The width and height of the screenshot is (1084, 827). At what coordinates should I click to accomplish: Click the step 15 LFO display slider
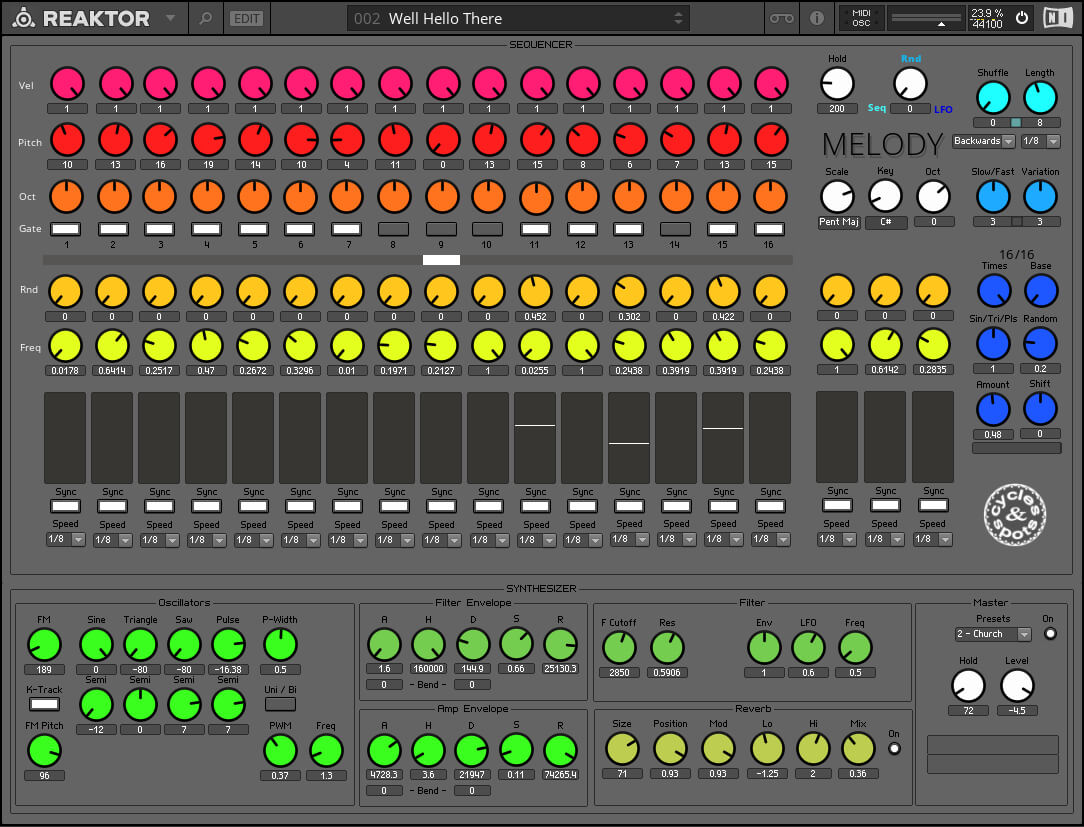[723, 438]
